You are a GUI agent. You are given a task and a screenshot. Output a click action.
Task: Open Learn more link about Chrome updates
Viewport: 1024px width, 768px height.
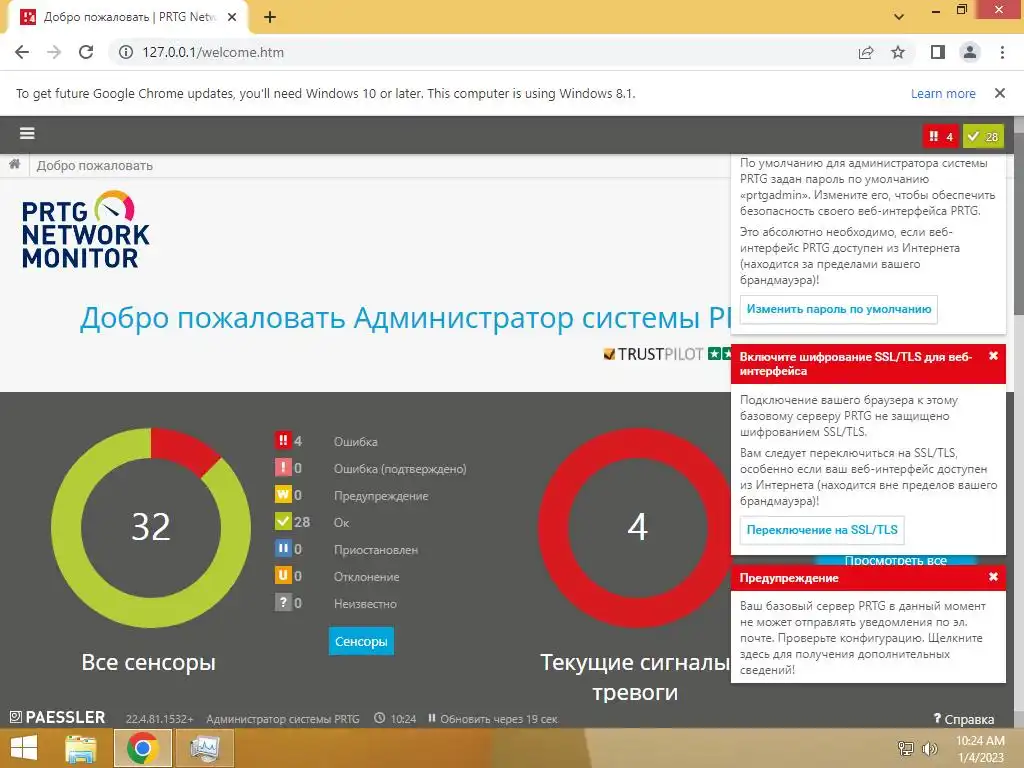[943, 93]
